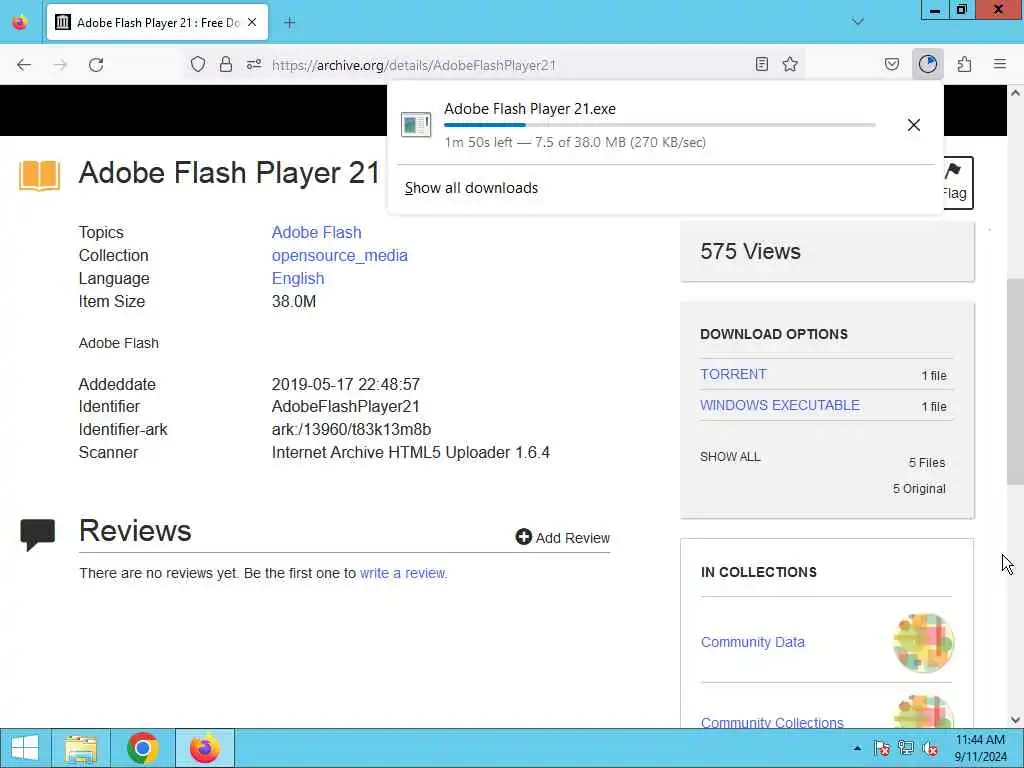Open Firefox application hamburger menu
Image resolution: width=1024 pixels, height=768 pixels.
click(1000, 64)
